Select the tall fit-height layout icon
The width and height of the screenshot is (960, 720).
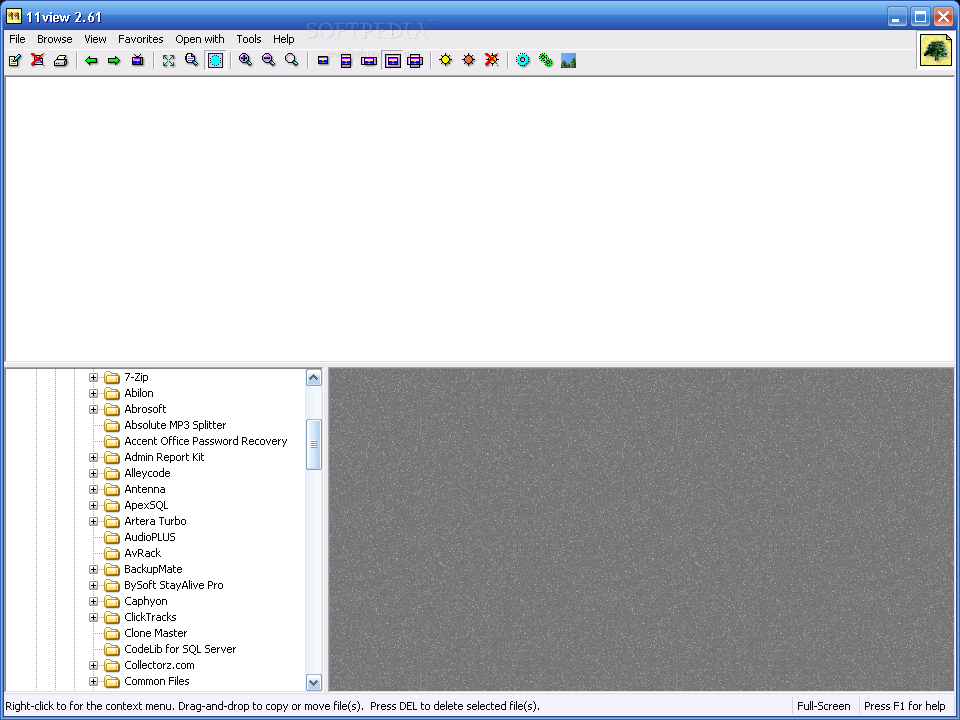click(346, 60)
